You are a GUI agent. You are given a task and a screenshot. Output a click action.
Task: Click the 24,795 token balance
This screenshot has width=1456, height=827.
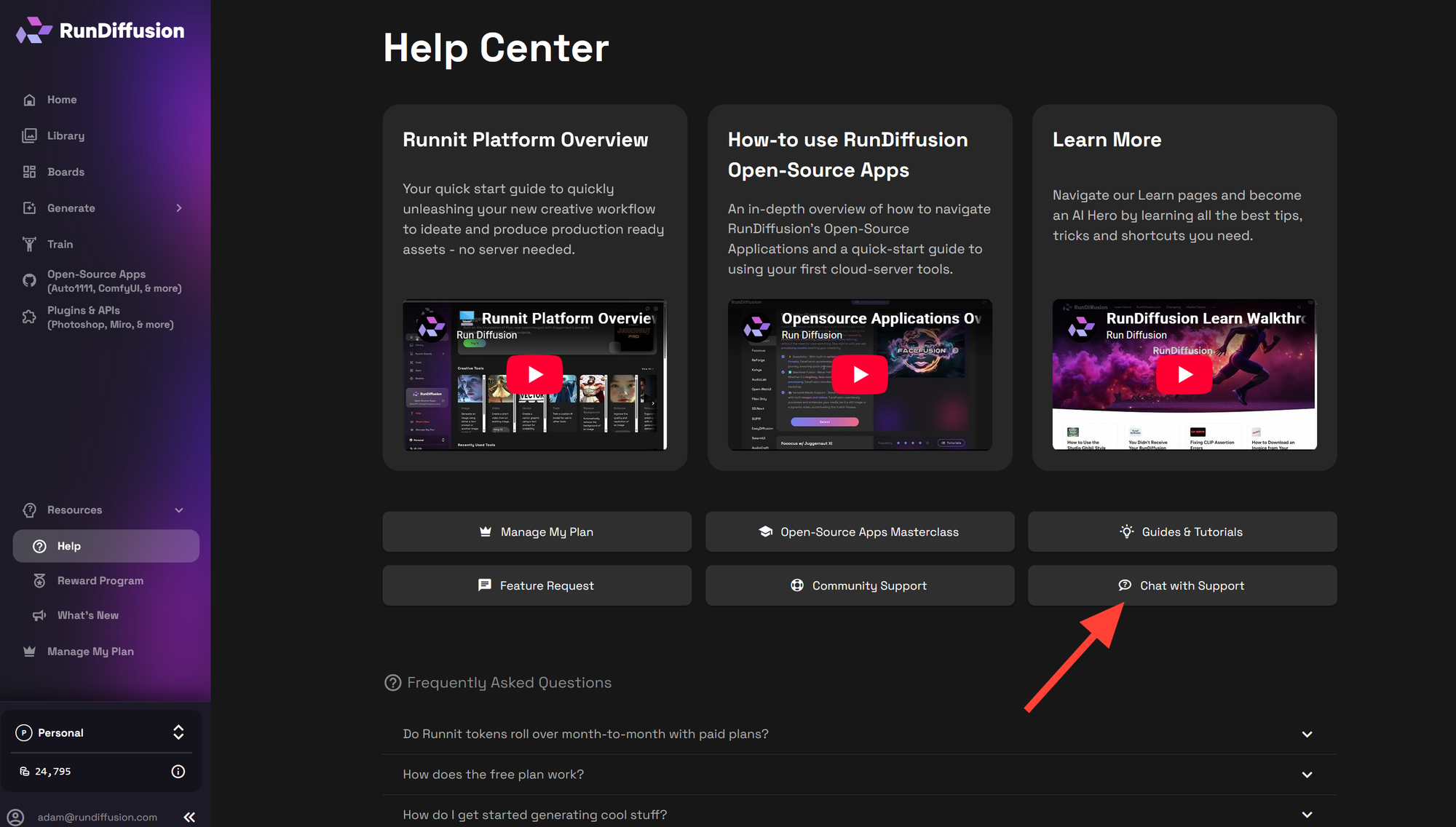(x=53, y=772)
